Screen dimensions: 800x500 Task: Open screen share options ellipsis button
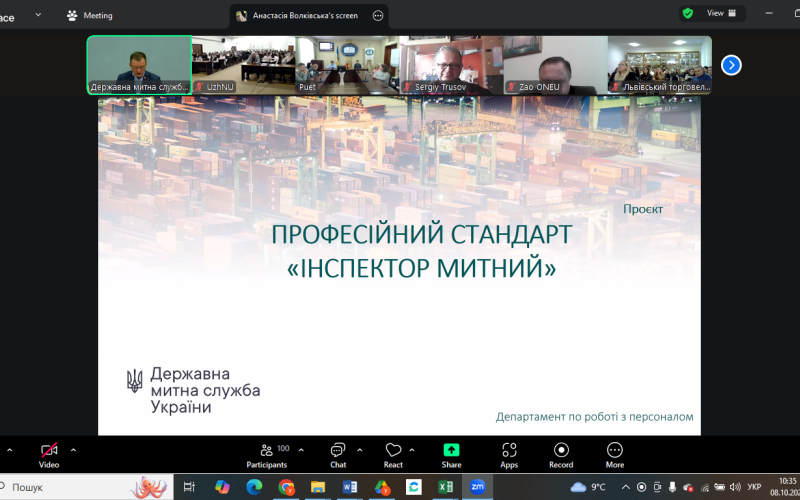(x=378, y=16)
